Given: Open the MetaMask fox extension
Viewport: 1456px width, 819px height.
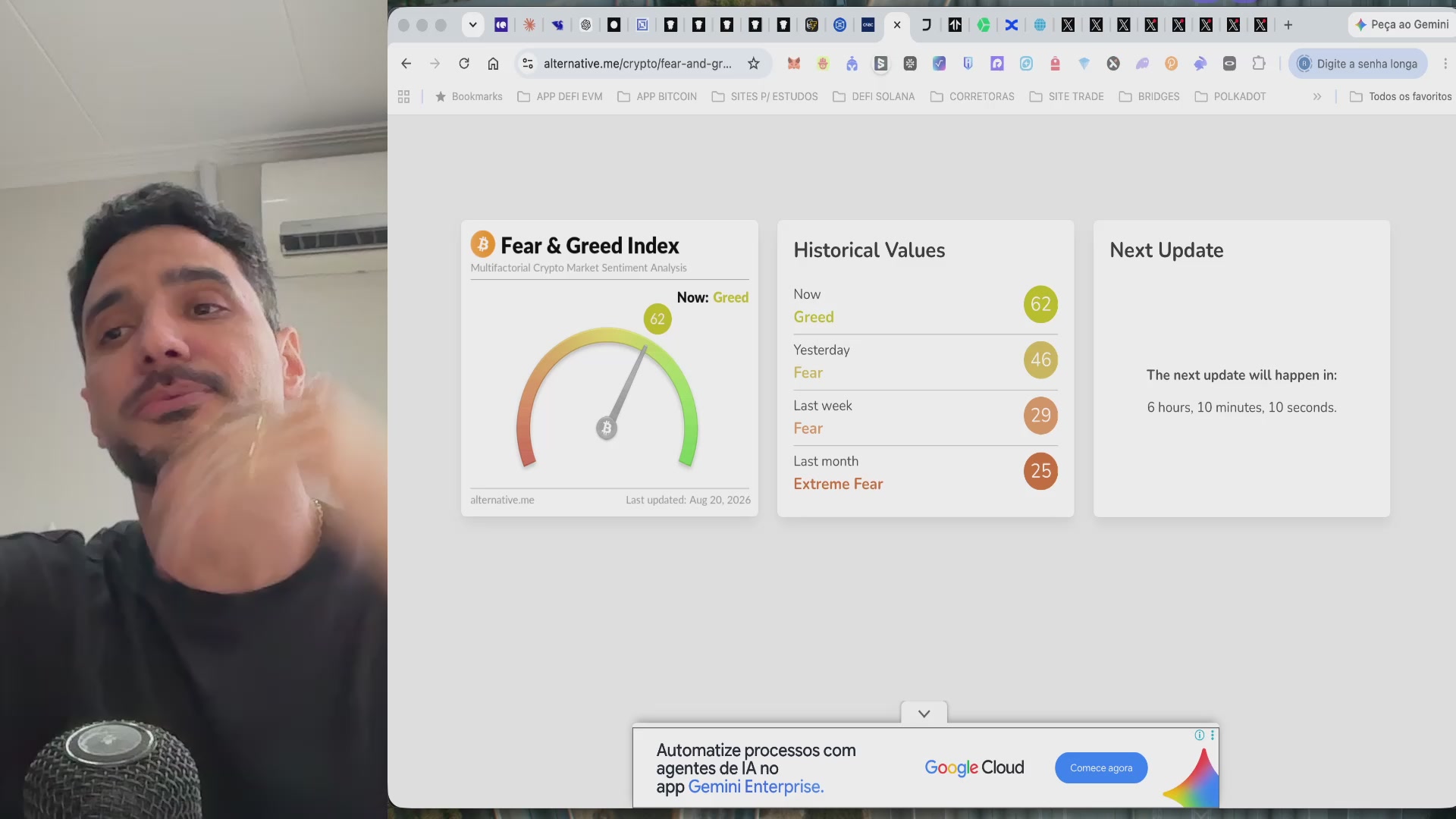Looking at the screenshot, I should pyautogui.click(x=794, y=64).
